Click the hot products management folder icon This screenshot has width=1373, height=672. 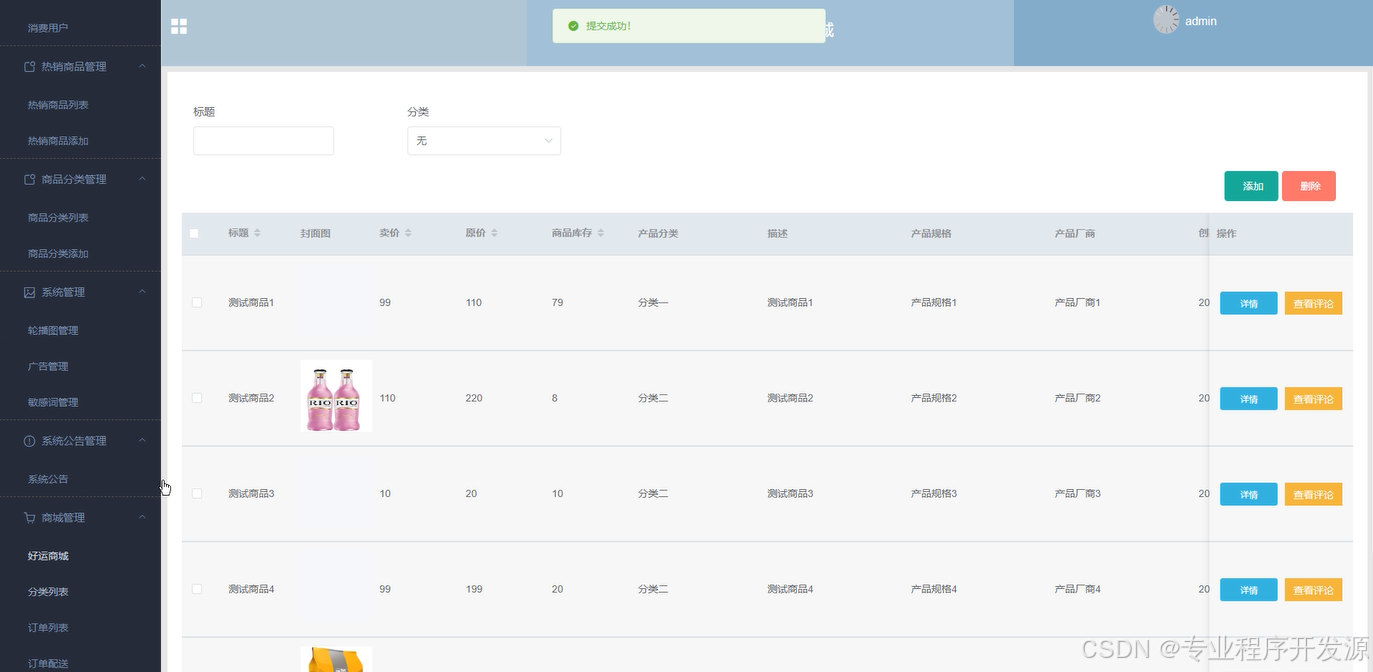coord(30,67)
